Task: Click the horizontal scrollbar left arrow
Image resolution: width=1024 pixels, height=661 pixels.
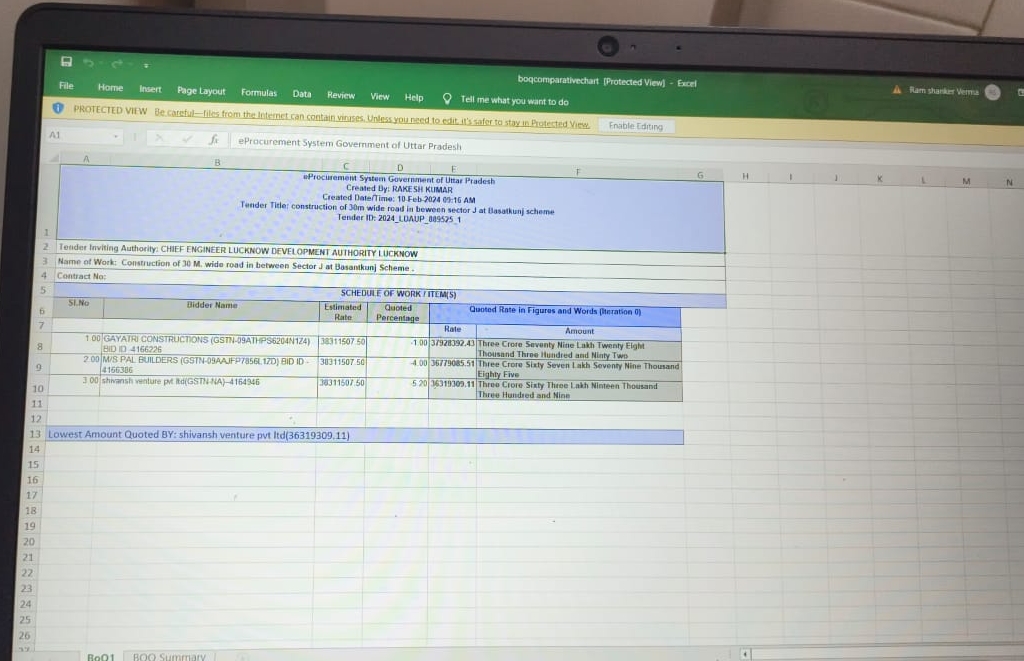Action: pyautogui.click(x=745, y=654)
